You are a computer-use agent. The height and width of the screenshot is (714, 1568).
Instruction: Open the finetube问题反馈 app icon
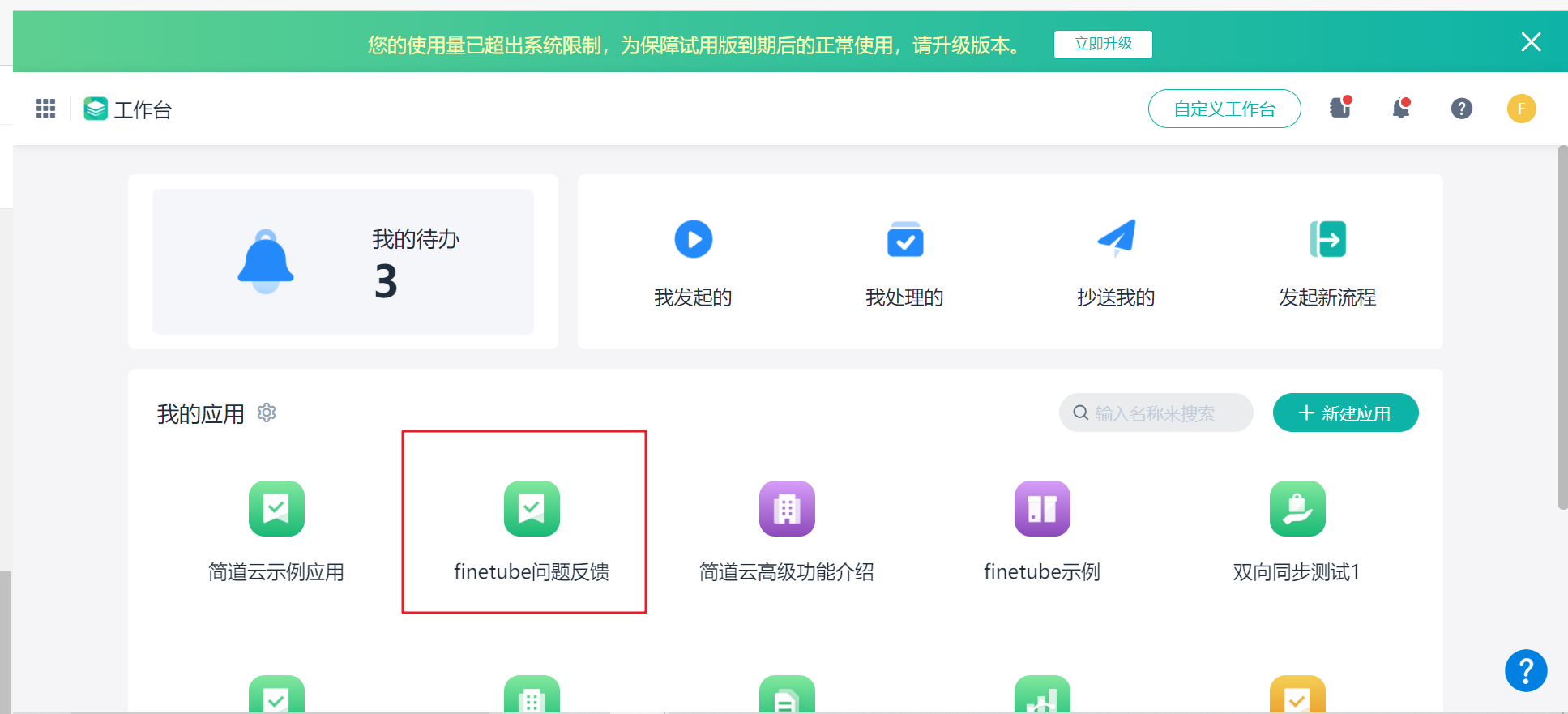point(532,509)
